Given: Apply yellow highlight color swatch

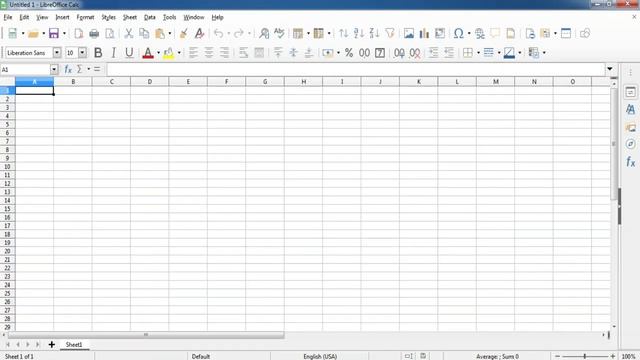Looking at the screenshot, I should 168,53.
